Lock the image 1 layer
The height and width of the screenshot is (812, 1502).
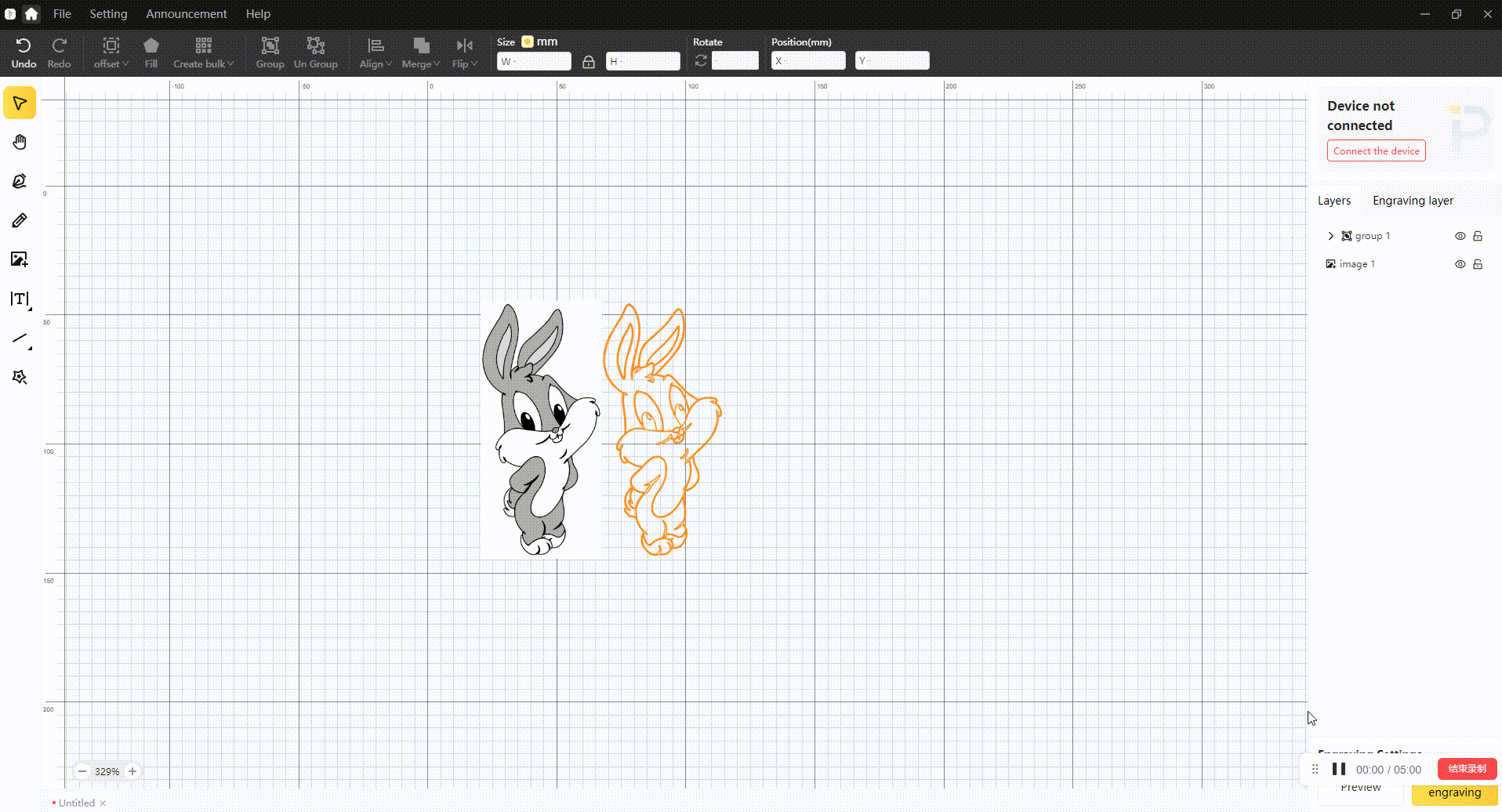(1478, 264)
